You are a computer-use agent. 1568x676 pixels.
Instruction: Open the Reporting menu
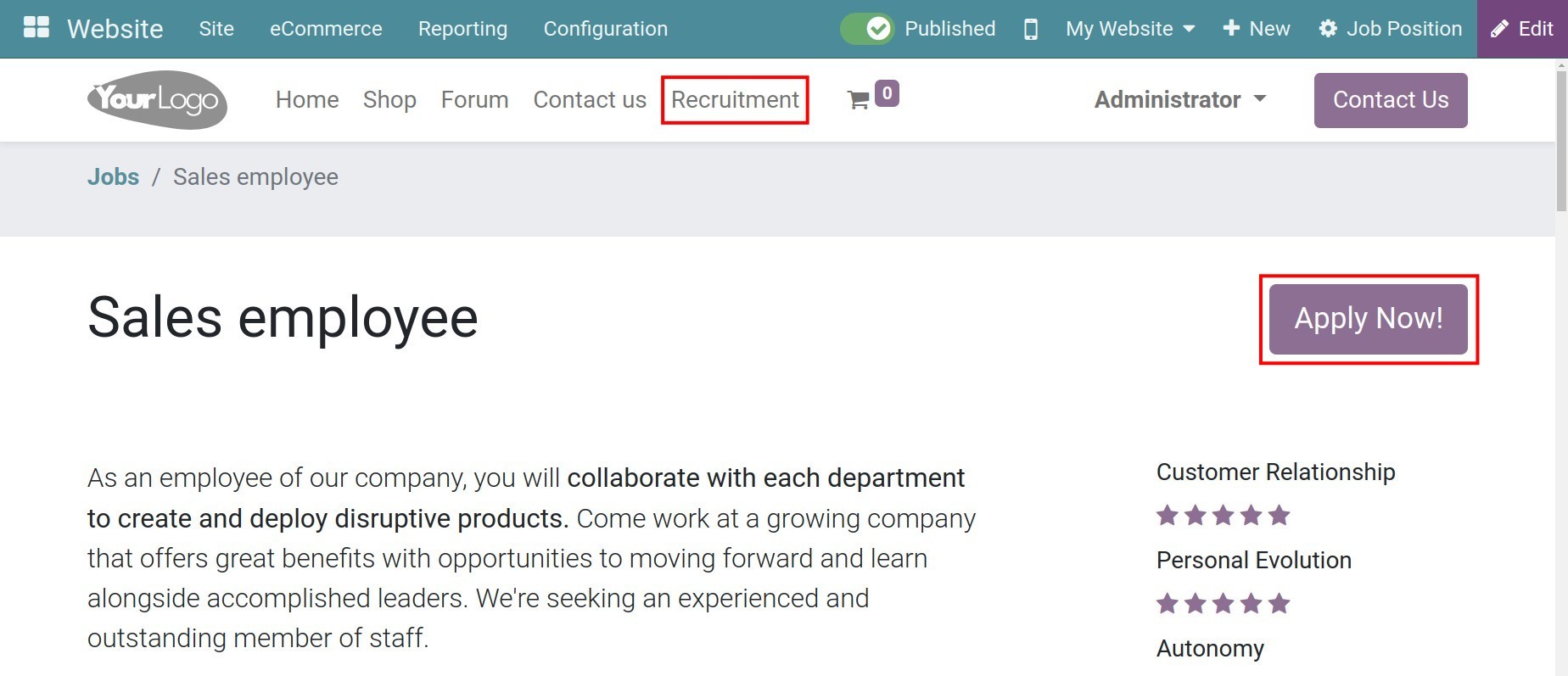462,29
